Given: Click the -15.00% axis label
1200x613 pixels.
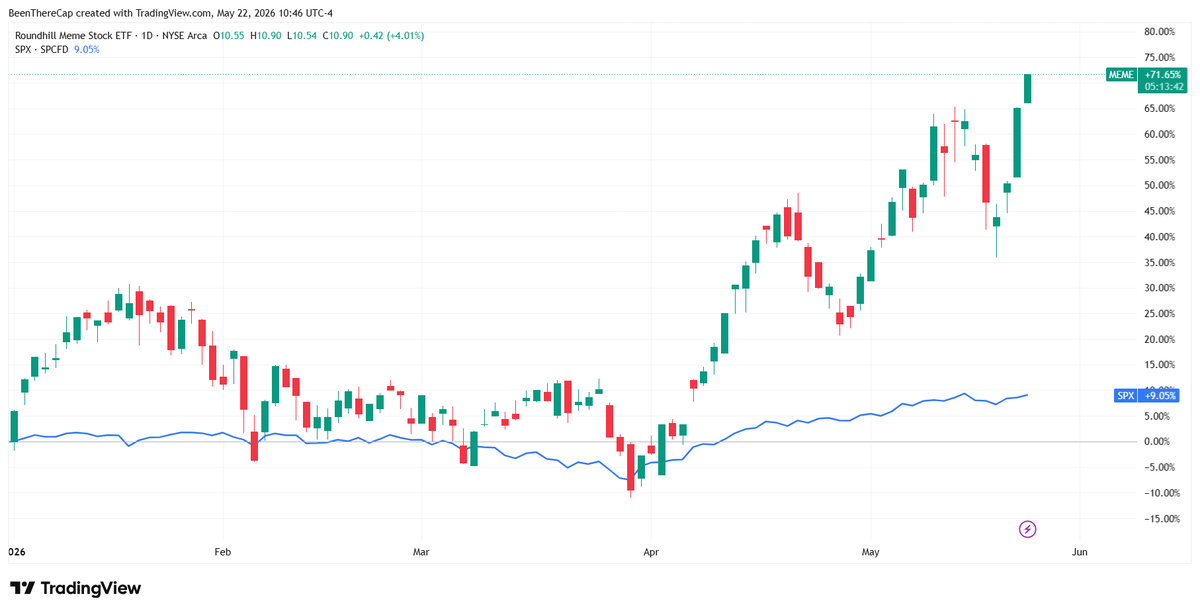Looking at the screenshot, I should [x=1161, y=518].
